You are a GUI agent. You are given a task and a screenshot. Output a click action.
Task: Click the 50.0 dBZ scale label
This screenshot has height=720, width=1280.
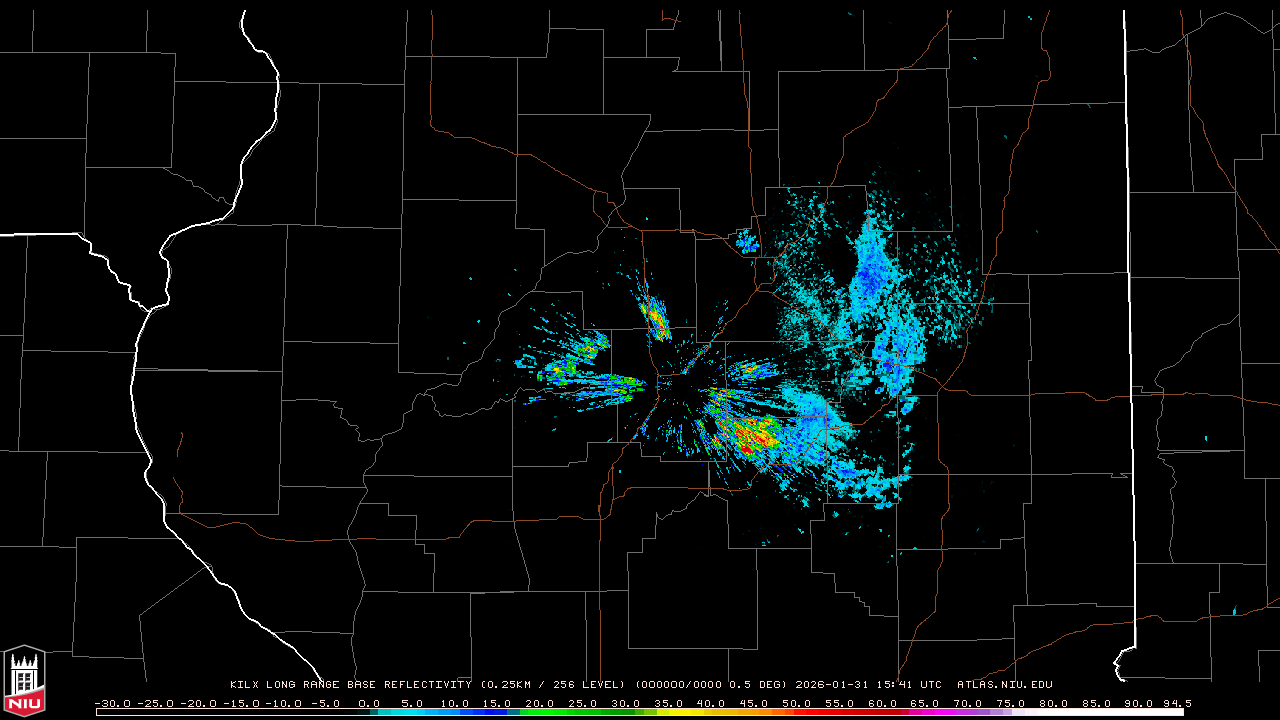[x=797, y=703]
